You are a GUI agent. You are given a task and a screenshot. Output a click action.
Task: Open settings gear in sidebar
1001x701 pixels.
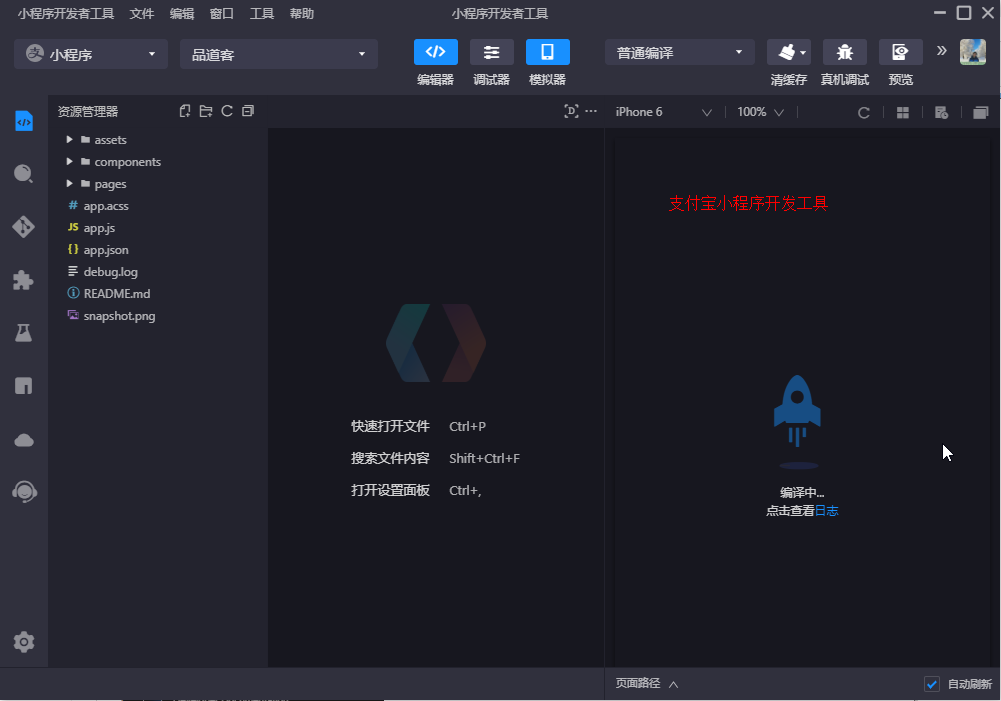pos(24,642)
